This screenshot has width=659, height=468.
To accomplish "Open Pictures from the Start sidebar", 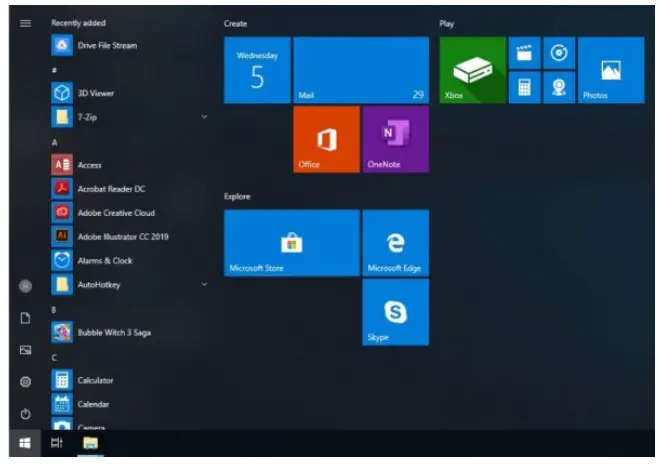I will click(x=25, y=350).
